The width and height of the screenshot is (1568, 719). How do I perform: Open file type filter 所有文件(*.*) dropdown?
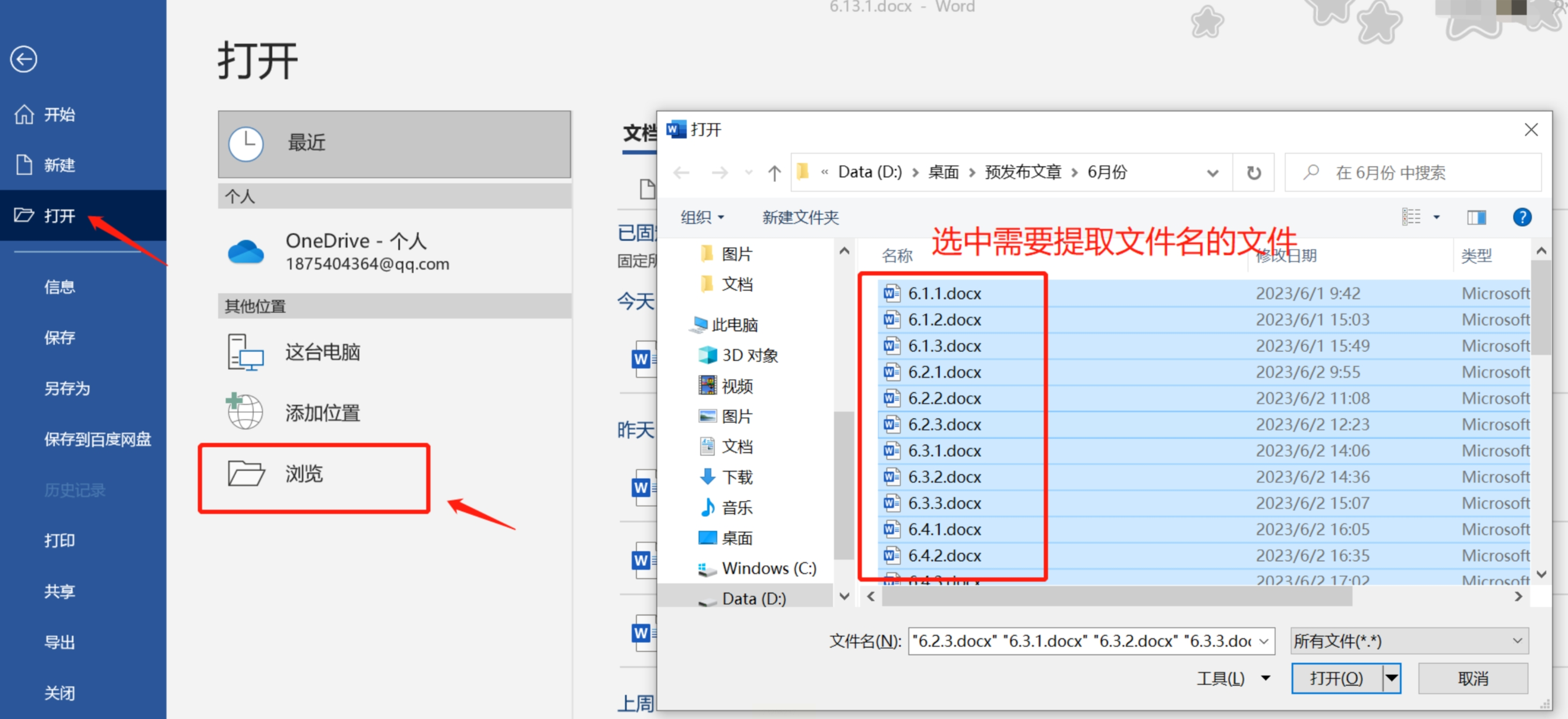click(x=1409, y=641)
